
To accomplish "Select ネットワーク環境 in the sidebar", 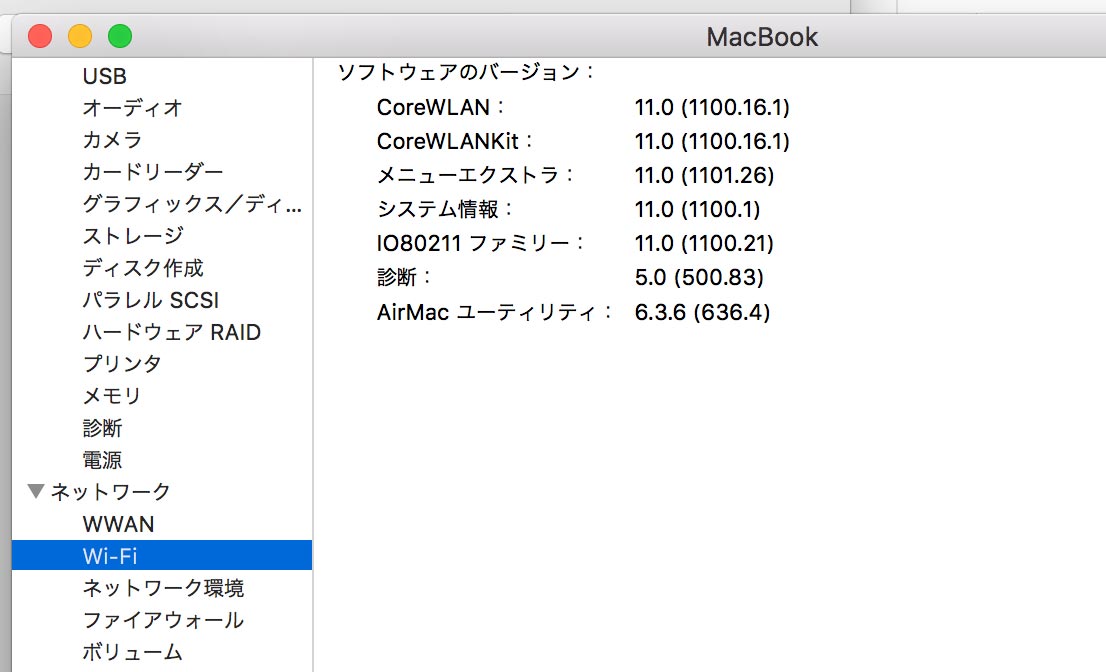I will 164,588.
